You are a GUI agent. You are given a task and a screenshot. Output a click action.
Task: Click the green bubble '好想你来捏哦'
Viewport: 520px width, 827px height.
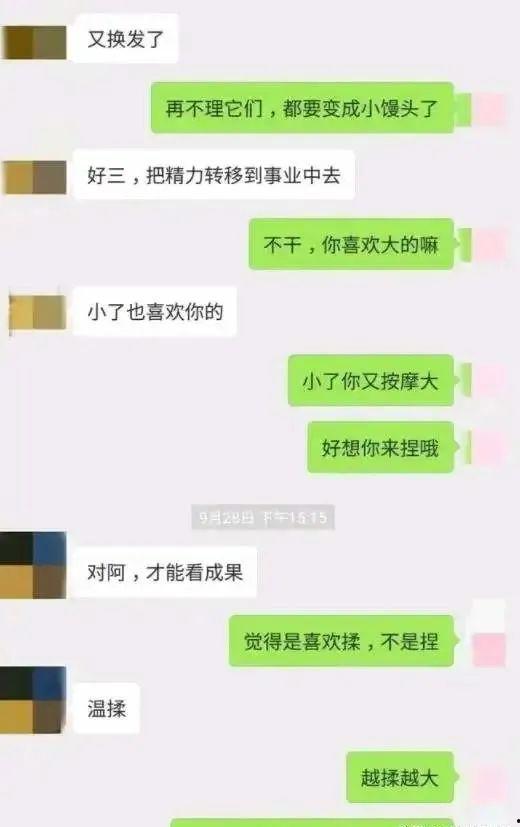381,447
